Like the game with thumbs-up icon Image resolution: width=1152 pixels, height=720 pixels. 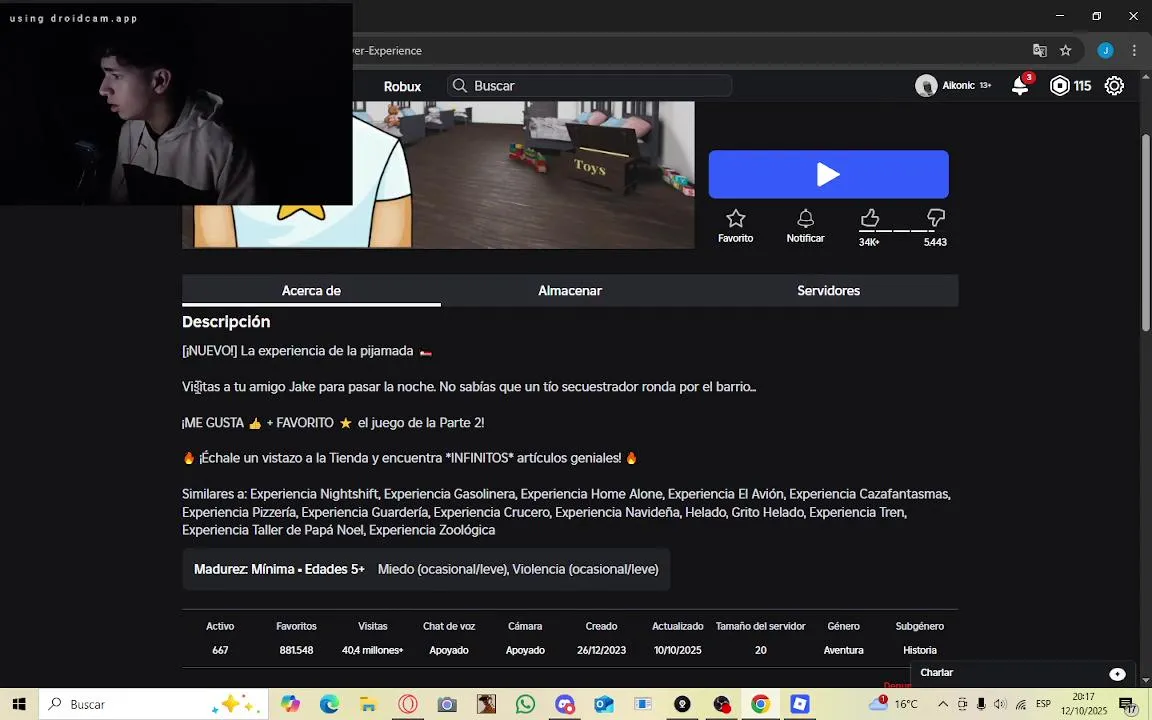click(870, 217)
